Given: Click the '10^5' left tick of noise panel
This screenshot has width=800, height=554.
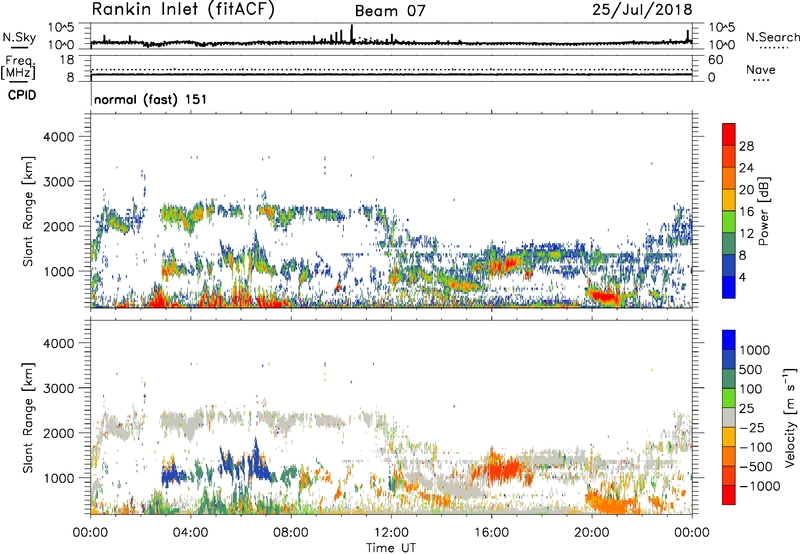Looking at the screenshot, I should [x=61, y=27].
